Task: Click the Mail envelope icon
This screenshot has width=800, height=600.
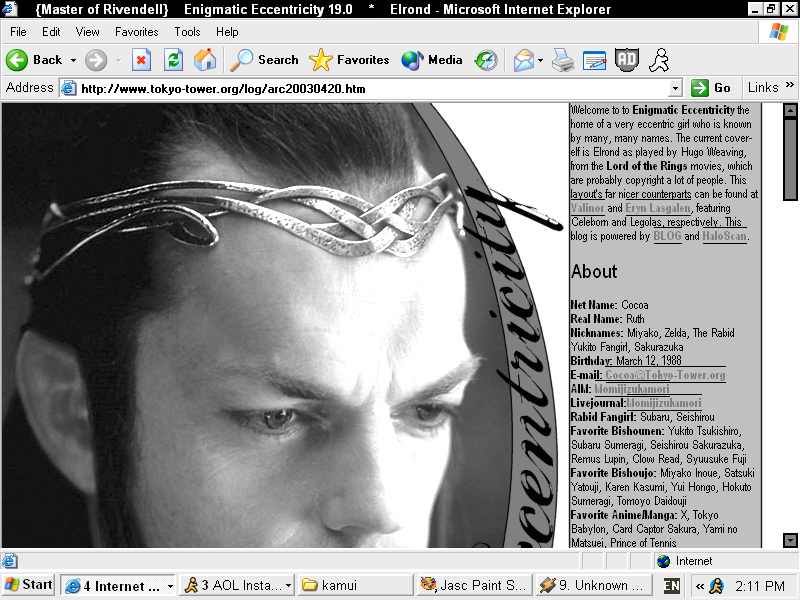Action: pyautogui.click(x=523, y=60)
